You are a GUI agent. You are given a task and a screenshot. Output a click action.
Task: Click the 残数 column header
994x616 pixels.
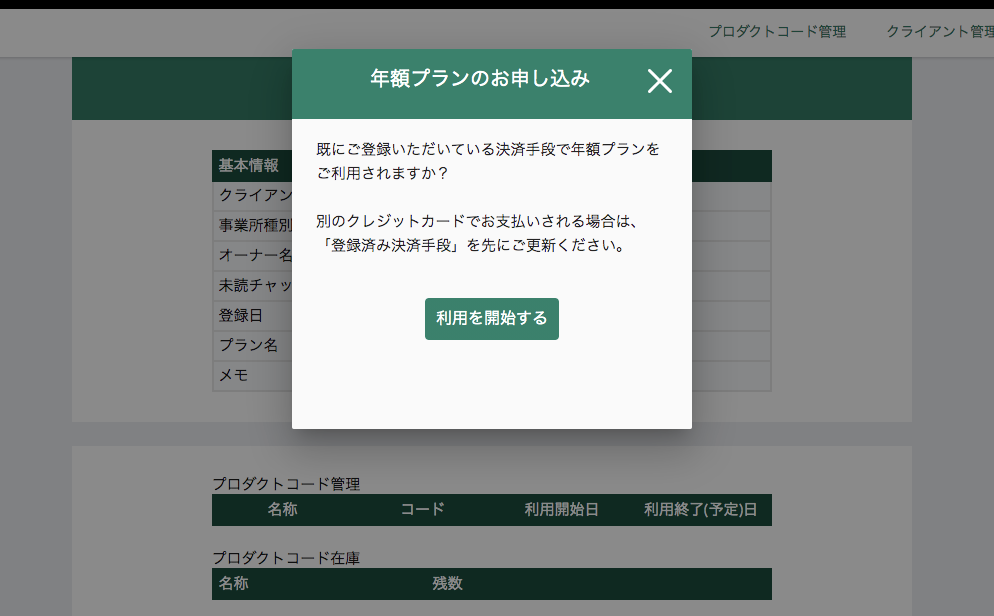tap(448, 584)
